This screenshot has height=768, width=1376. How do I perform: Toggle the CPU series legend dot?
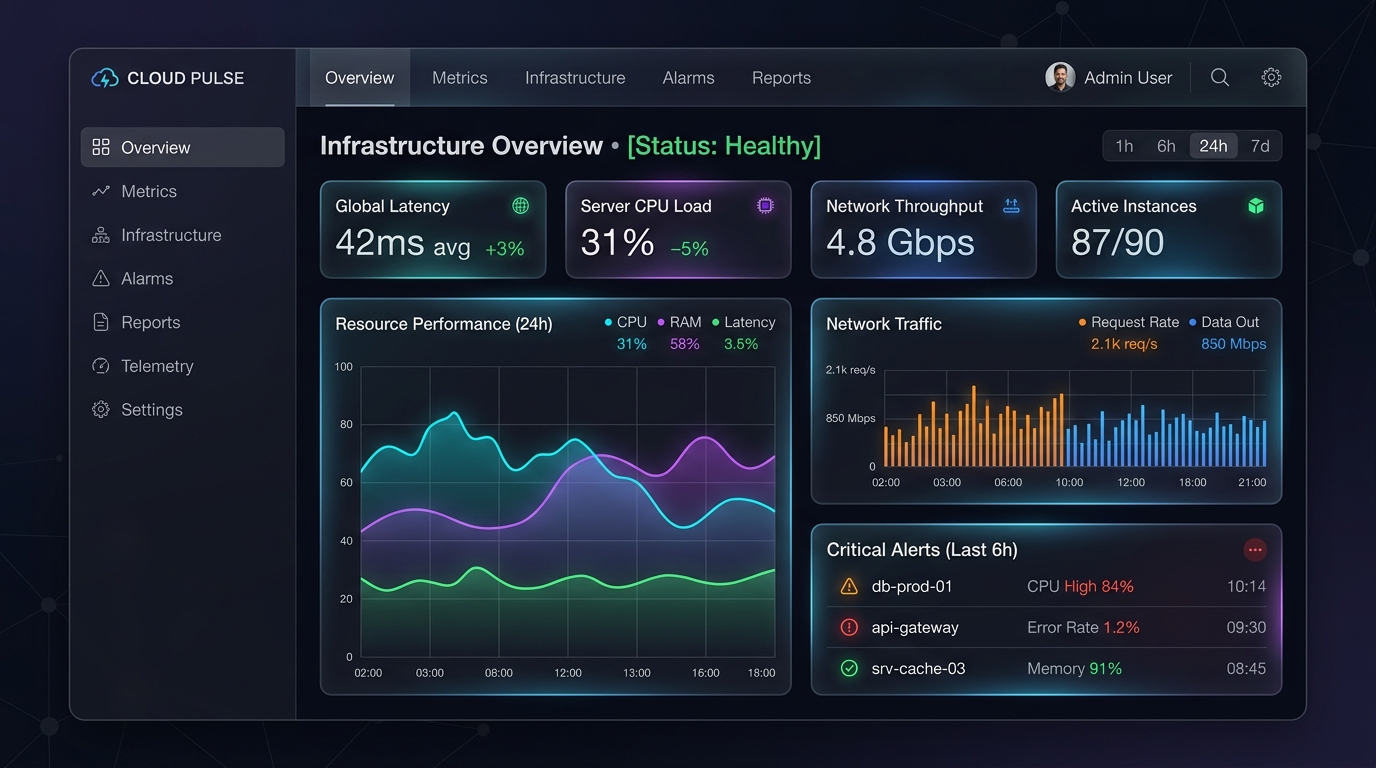pos(608,322)
